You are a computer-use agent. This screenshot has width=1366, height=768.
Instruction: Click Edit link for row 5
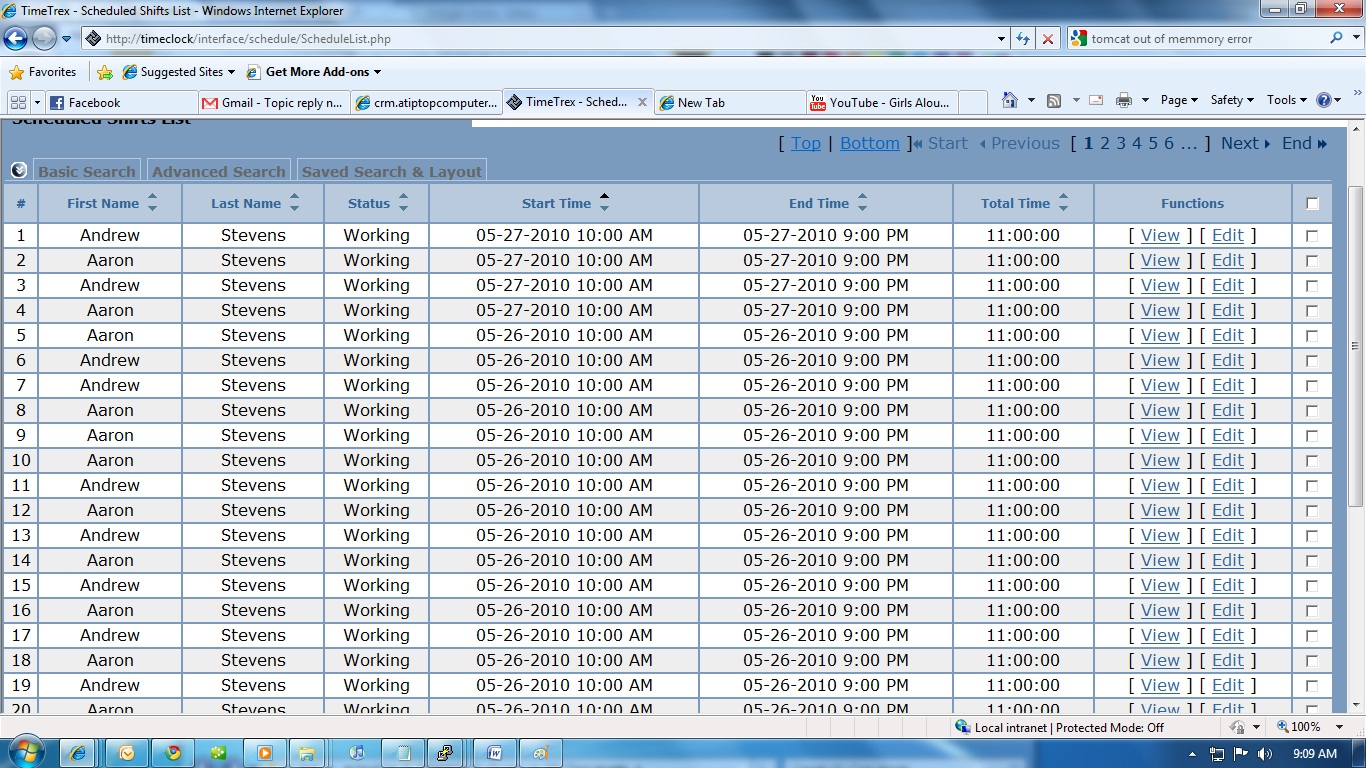(1227, 335)
